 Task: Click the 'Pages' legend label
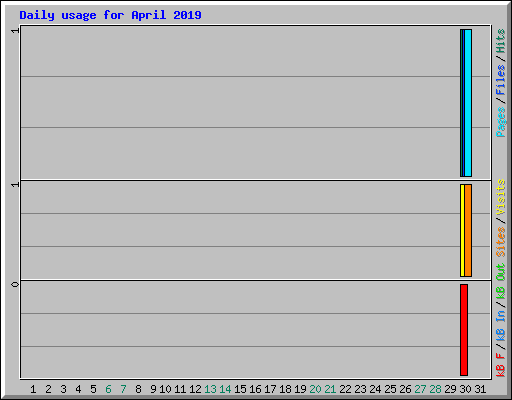(x=500, y=122)
